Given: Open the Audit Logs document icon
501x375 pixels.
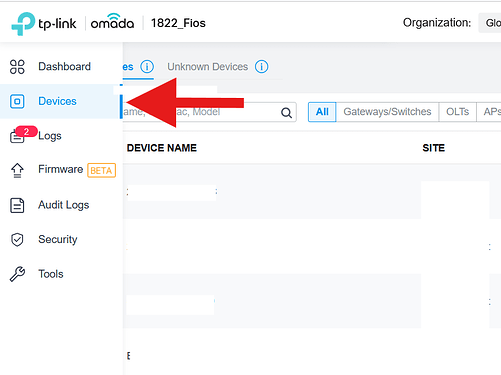Looking at the screenshot, I should coord(17,205).
